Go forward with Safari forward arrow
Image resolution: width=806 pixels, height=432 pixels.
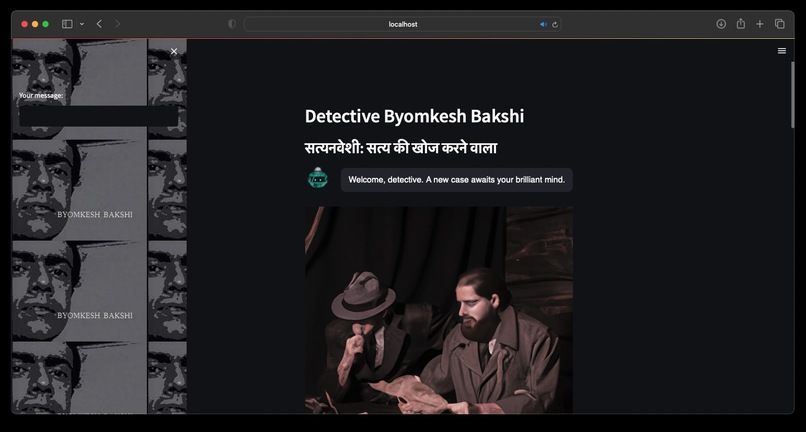(118, 24)
